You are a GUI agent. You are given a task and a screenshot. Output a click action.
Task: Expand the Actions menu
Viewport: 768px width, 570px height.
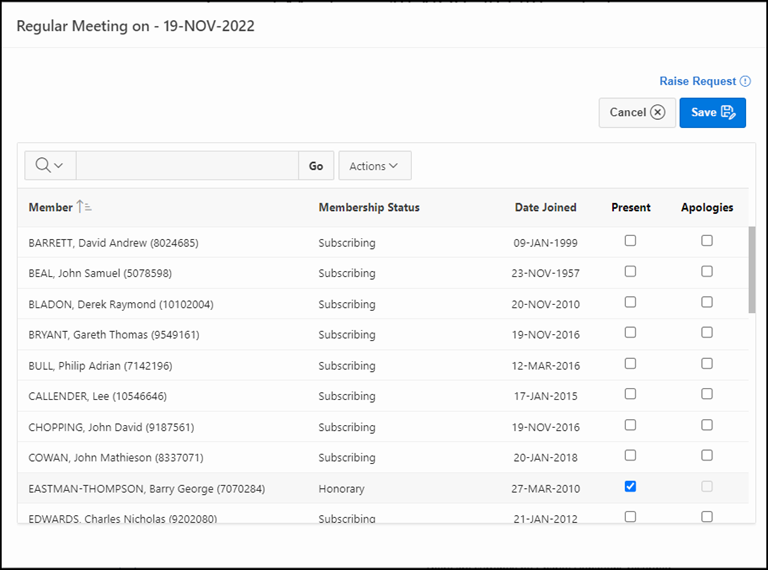pyautogui.click(x=374, y=166)
